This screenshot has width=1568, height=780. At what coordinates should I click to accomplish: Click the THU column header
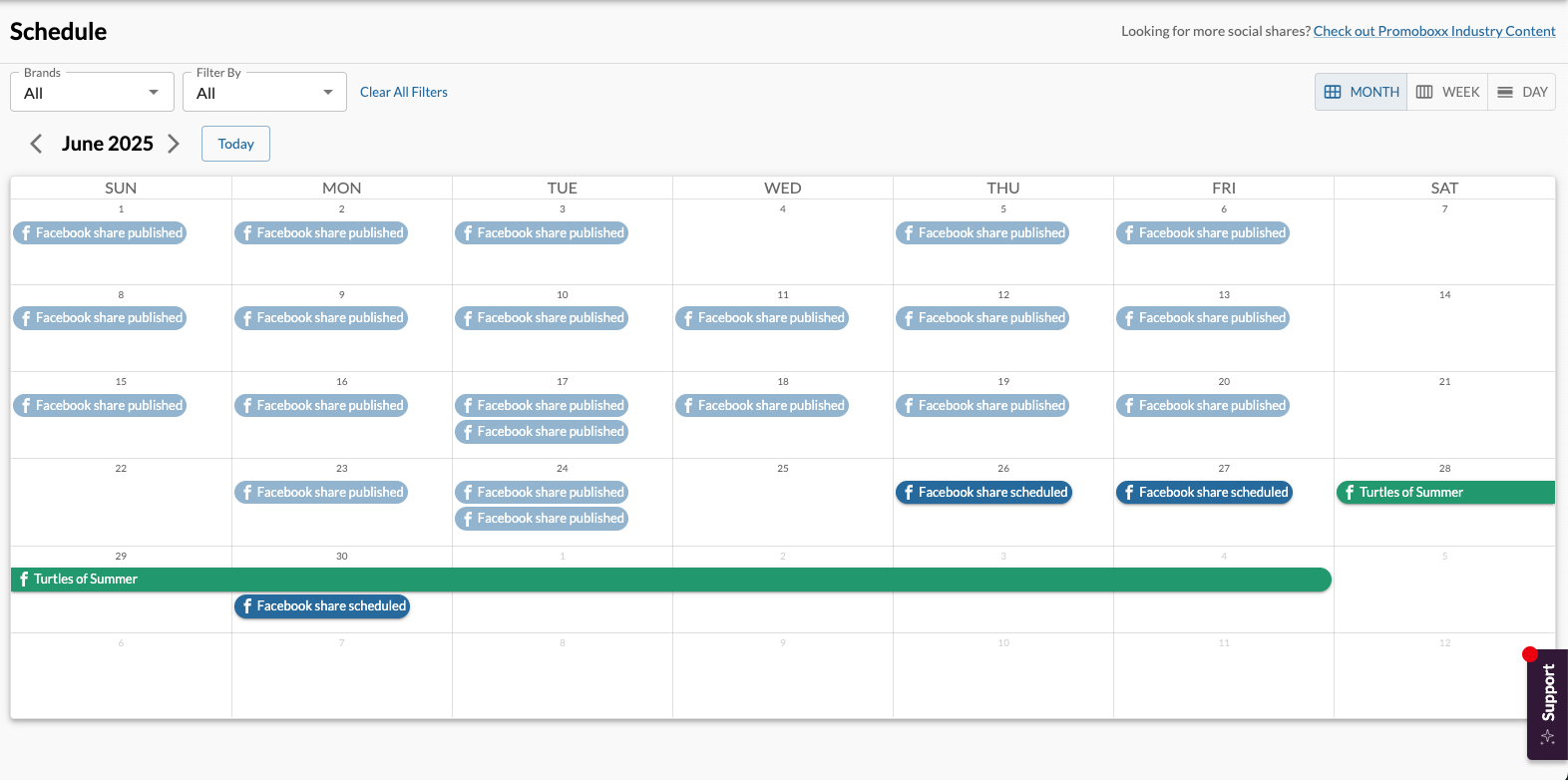coord(1003,188)
